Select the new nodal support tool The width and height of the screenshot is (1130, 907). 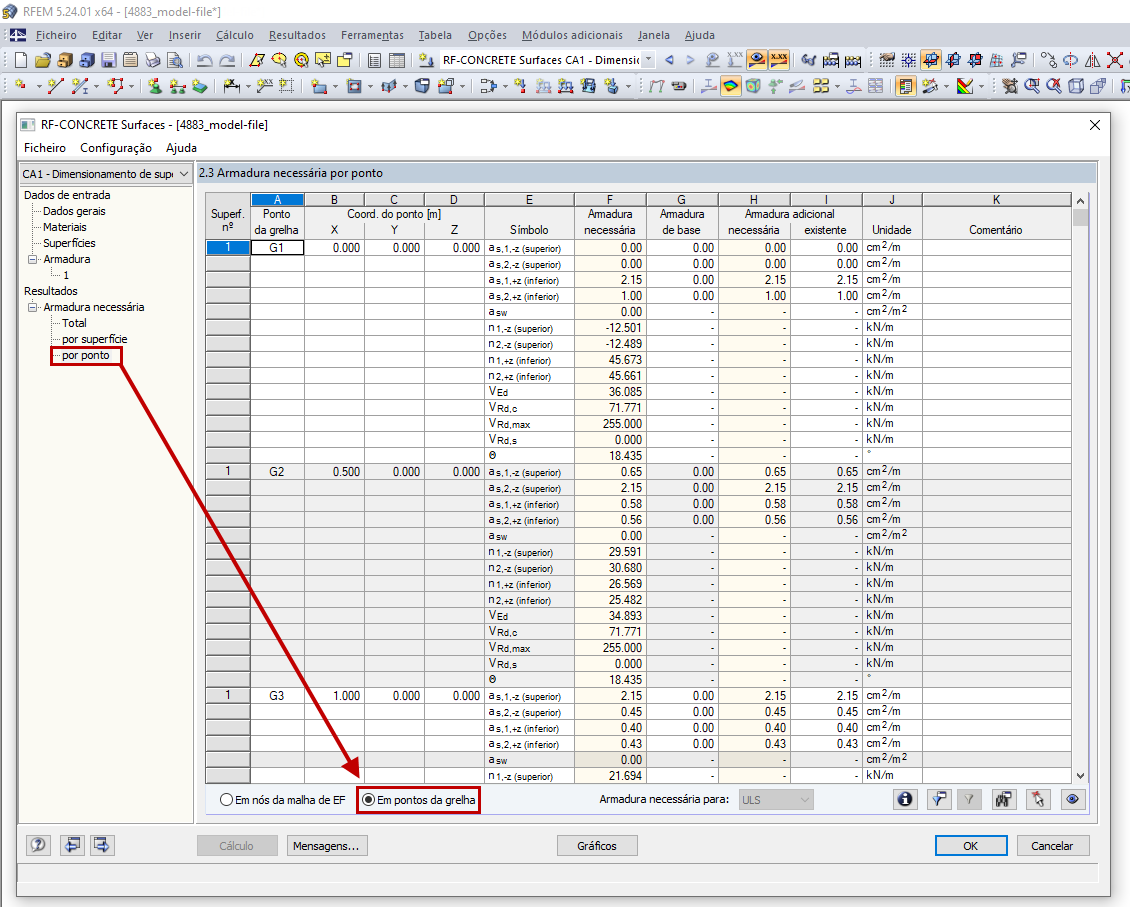[154, 86]
